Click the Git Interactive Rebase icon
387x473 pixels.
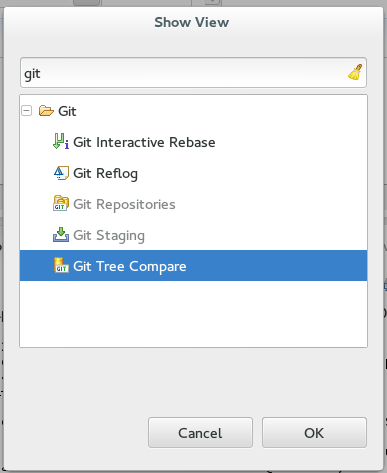[61, 142]
